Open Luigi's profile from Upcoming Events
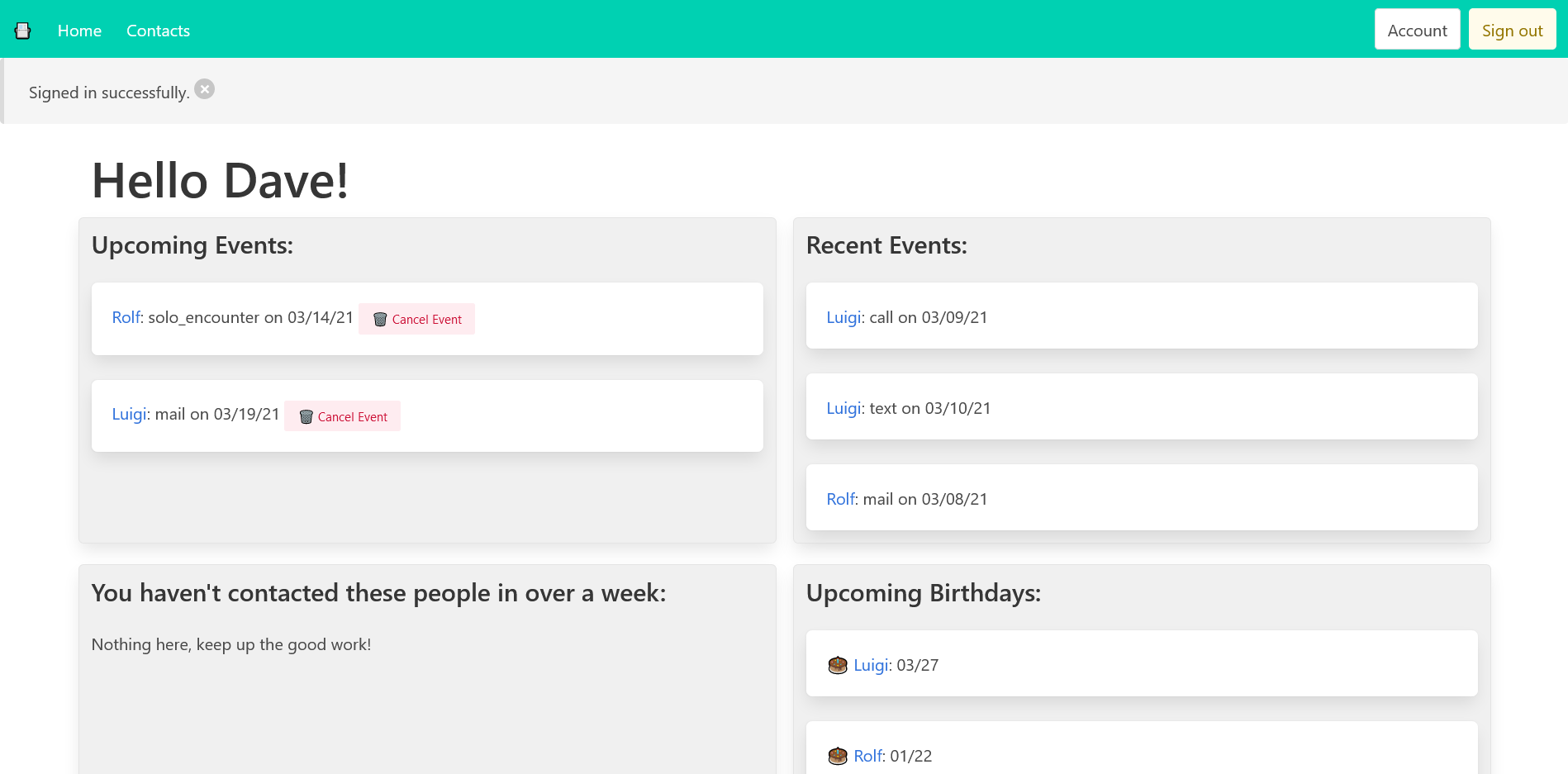This screenshot has width=1568, height=774. (x=128, y=414)
